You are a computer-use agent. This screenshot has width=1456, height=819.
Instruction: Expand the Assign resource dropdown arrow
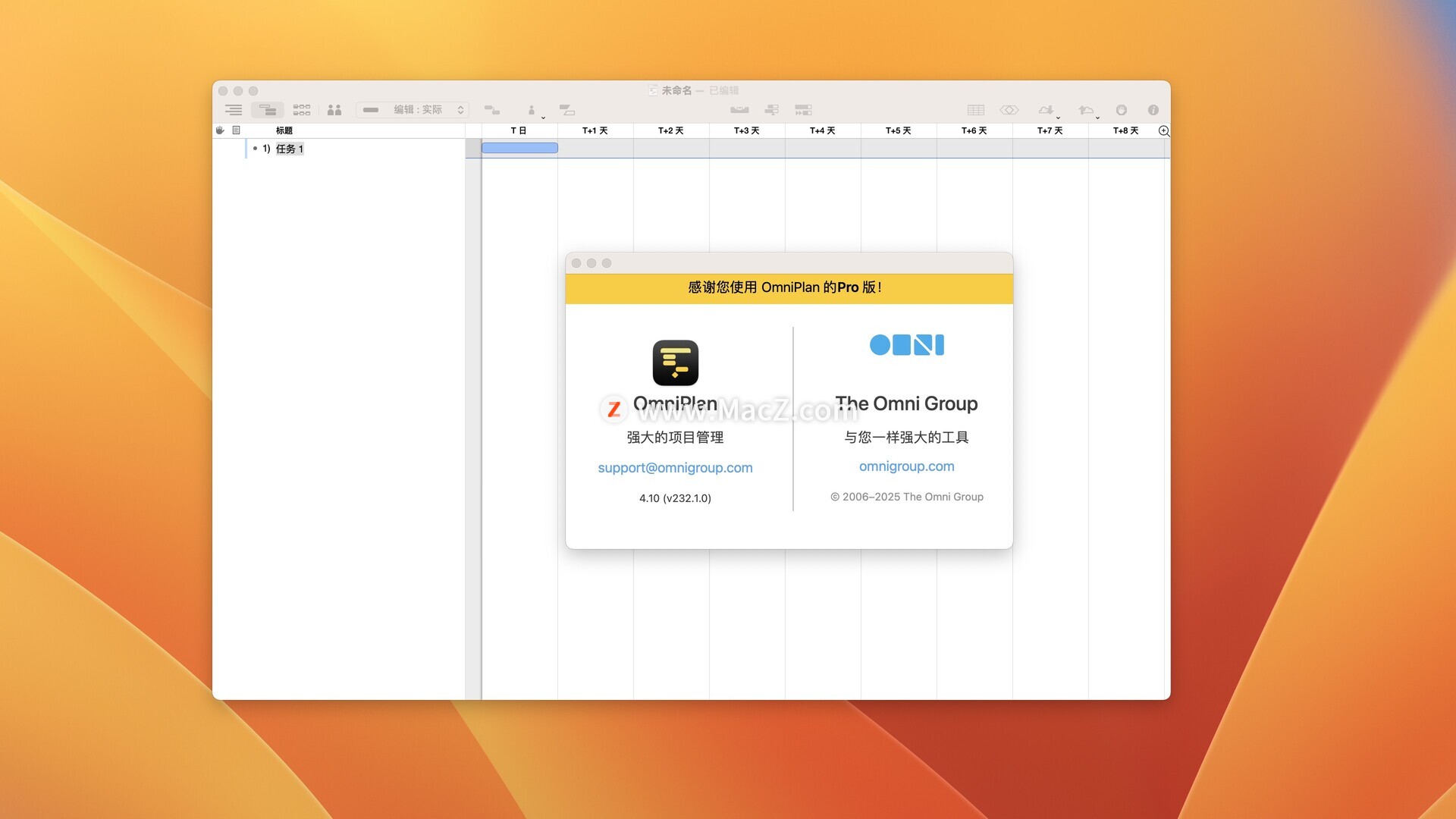pos(543,118)
